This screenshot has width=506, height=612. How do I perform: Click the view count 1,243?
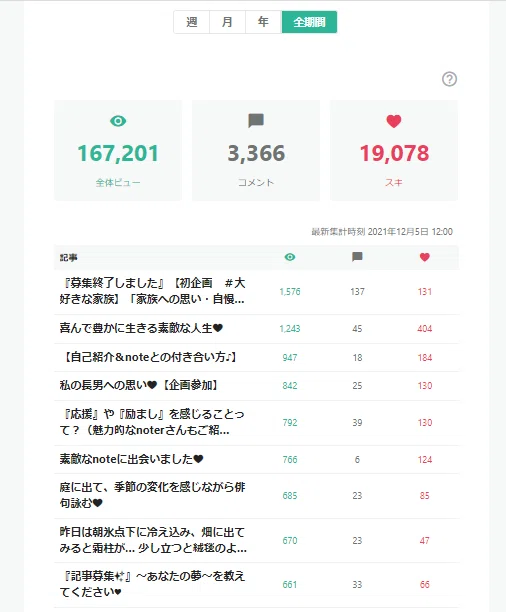[290, 329]
